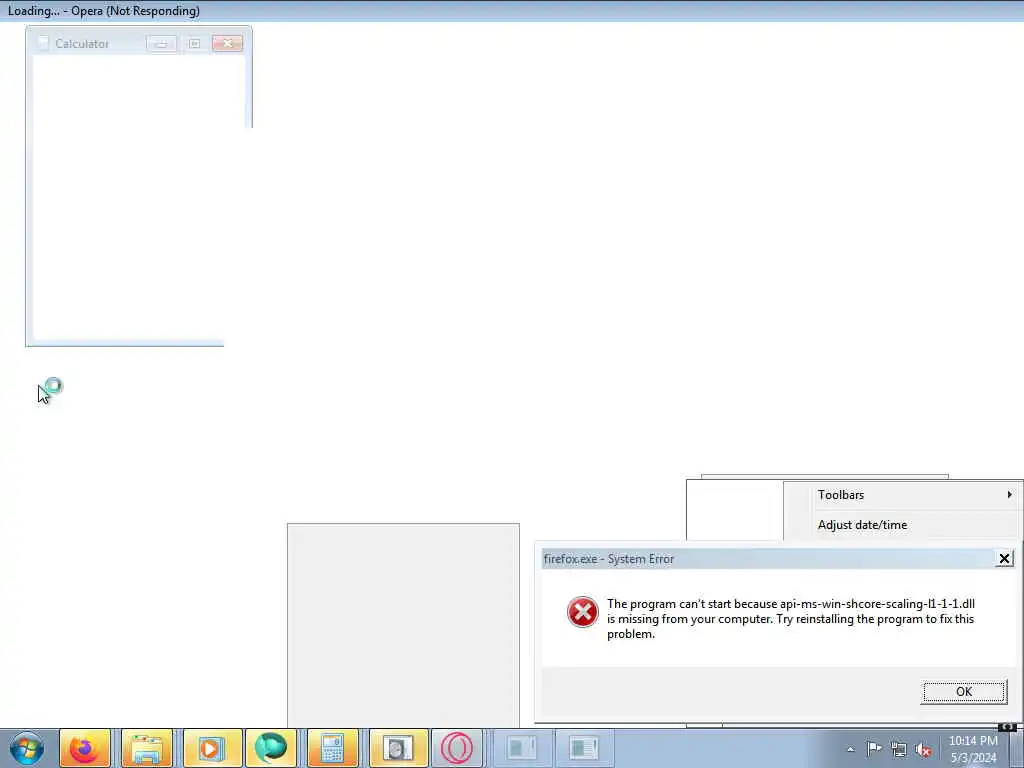The width and height of the screenshot is (1024, 768).
Task: Minimize the Calculator window
Action: tap(161, 43)
